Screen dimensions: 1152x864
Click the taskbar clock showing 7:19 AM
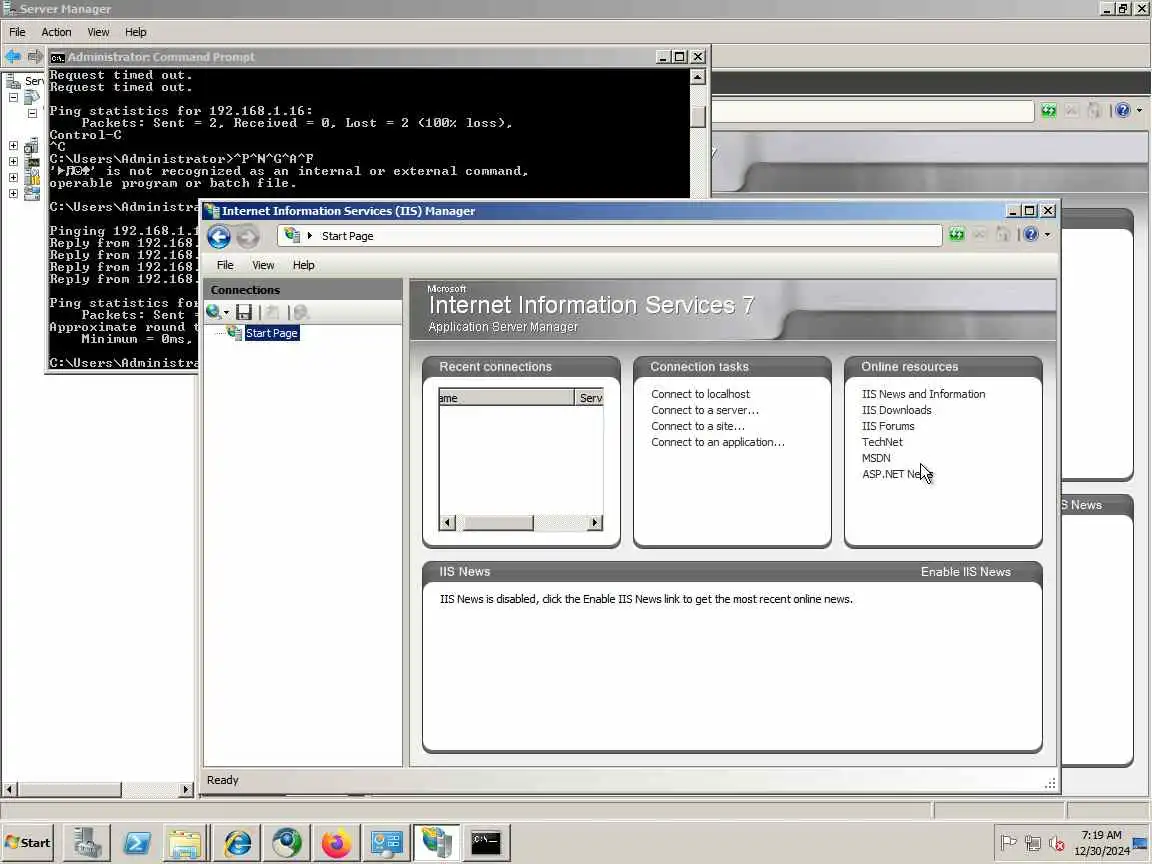1101,835
